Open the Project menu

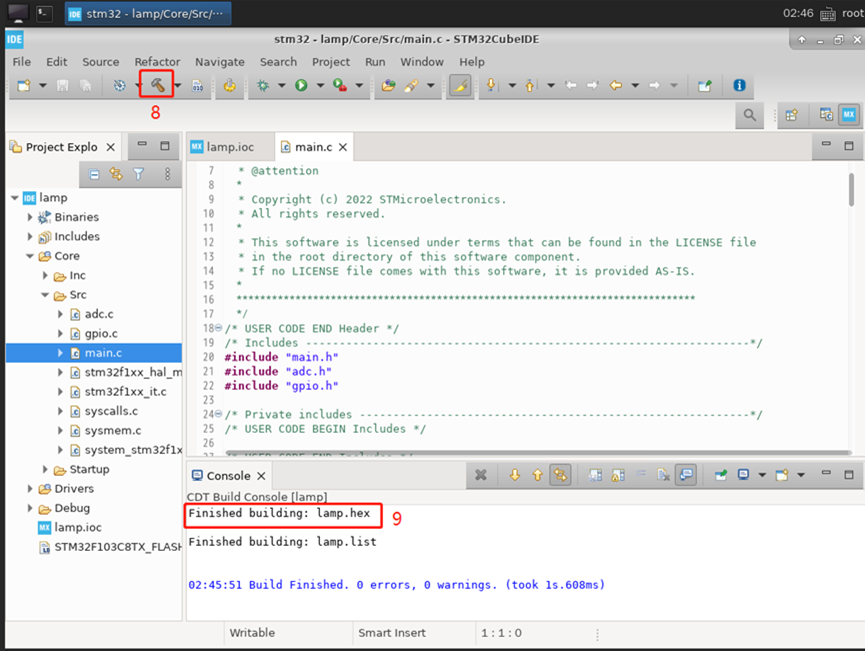point(331,62)
